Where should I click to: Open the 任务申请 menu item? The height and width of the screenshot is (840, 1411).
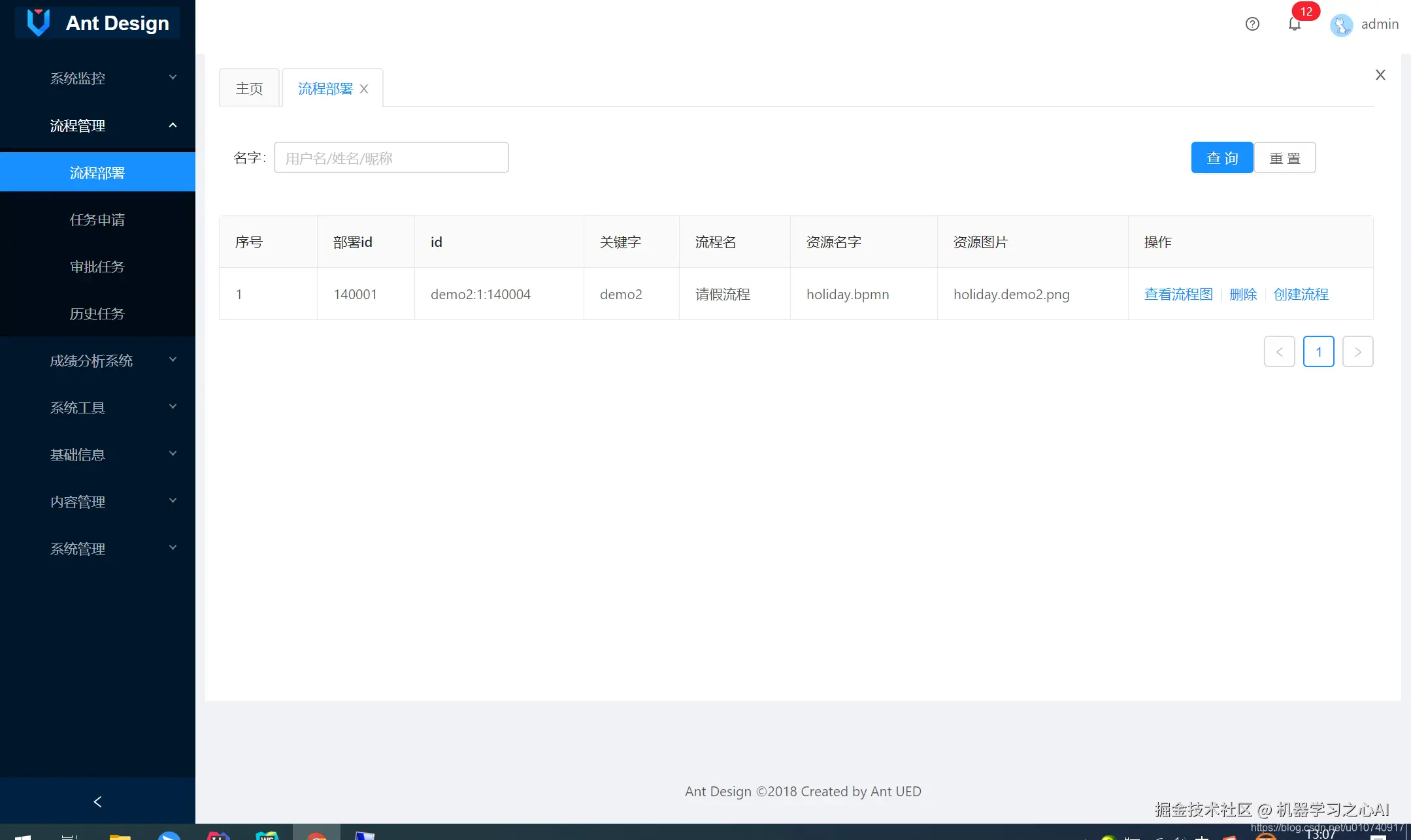(97, 219)
